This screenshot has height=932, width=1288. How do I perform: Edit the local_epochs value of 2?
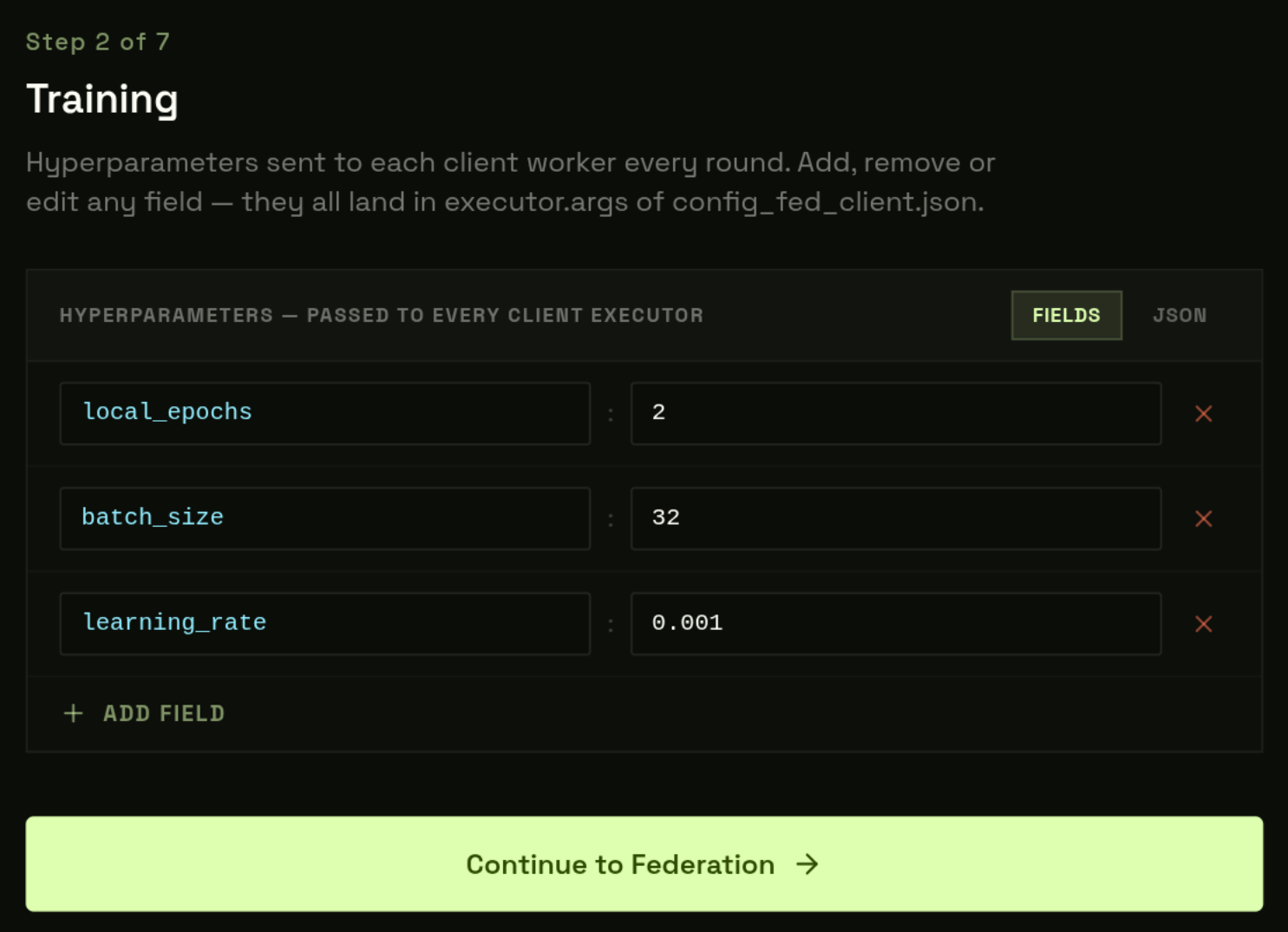(896, 414)
